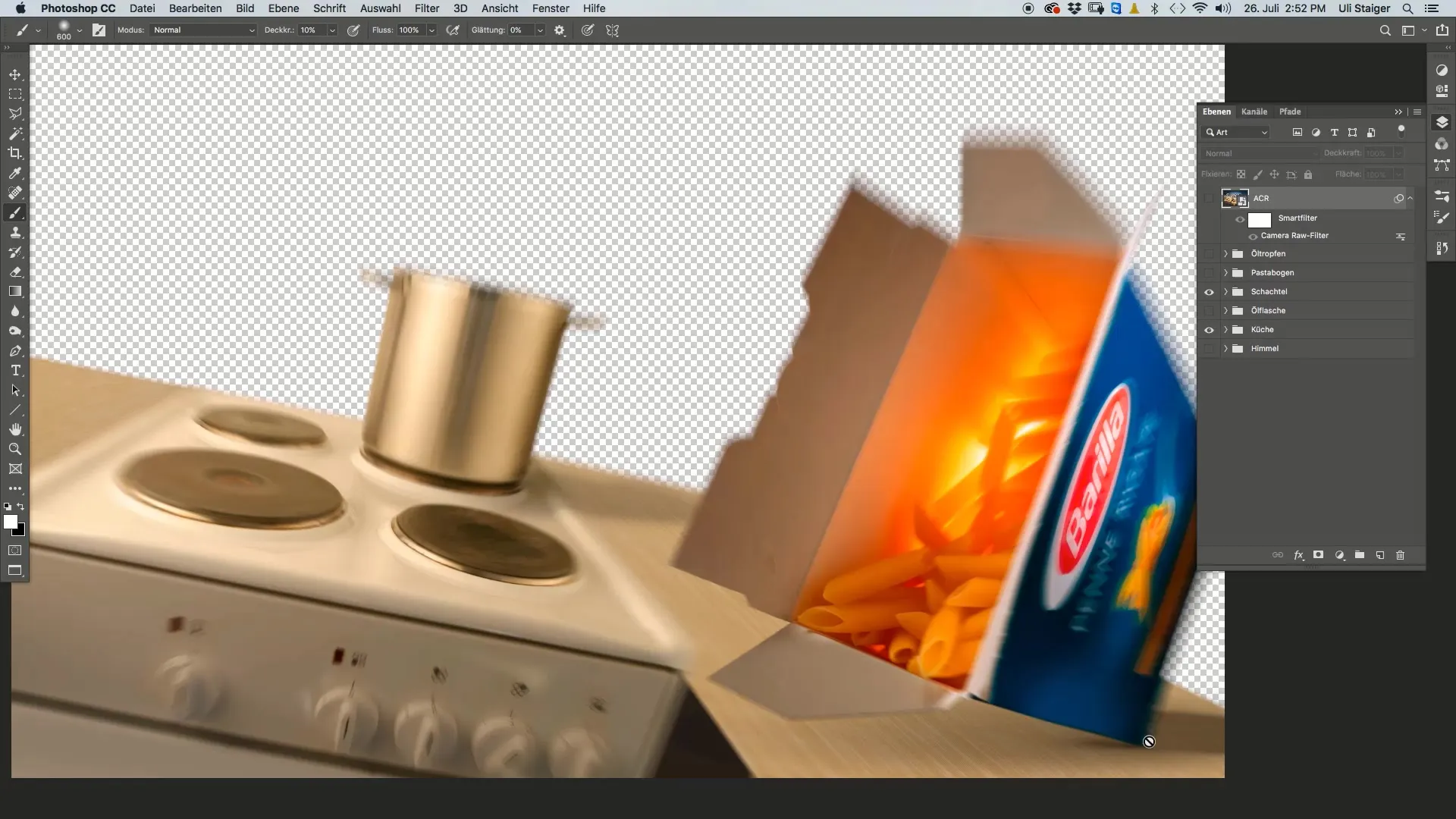Click the foreground color swatch
1456x819 pixels.
[11, 522]
